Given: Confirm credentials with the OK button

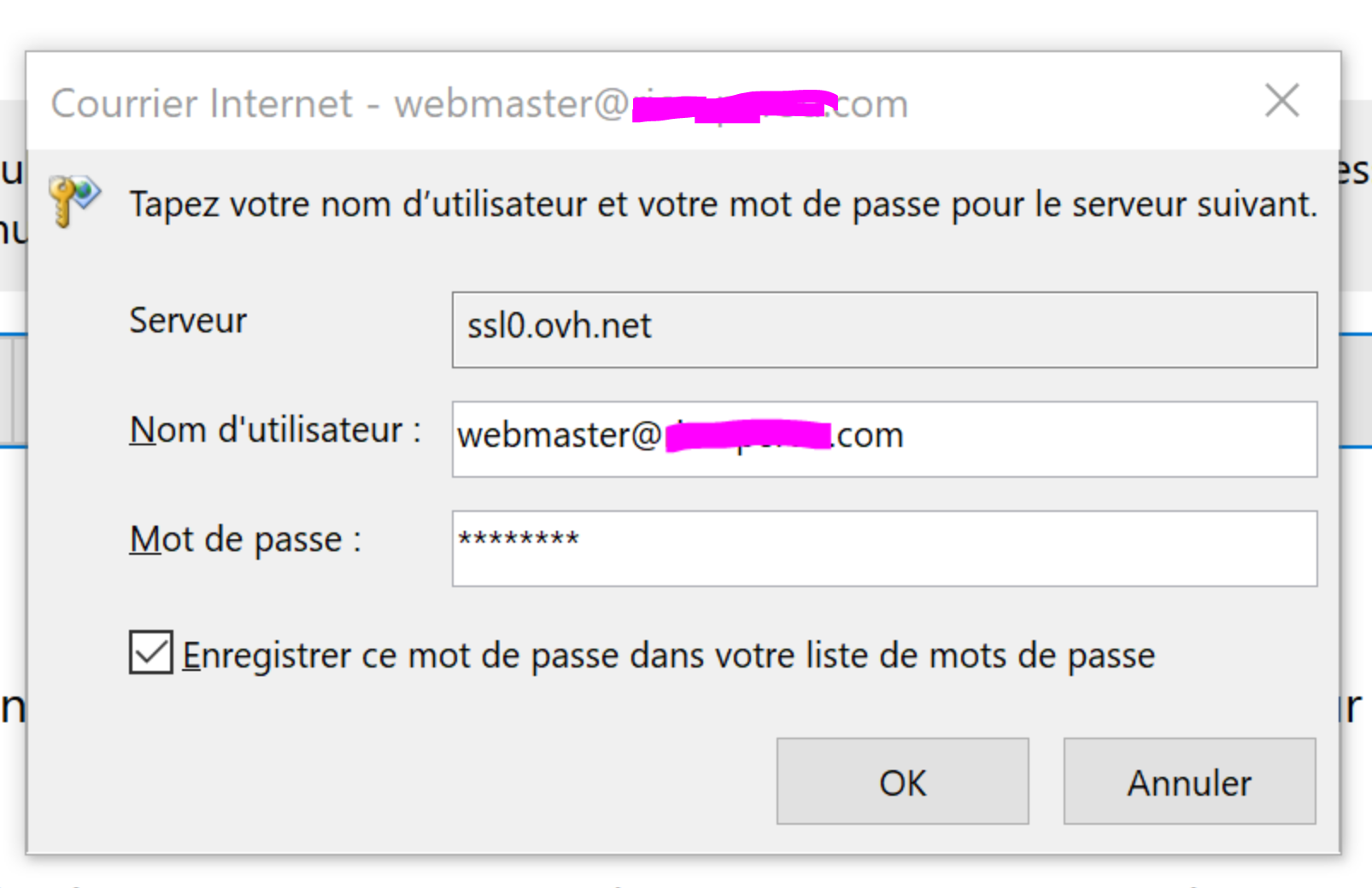Looking at the screenshot, I should pyautogui.click(x=902, y=781).
